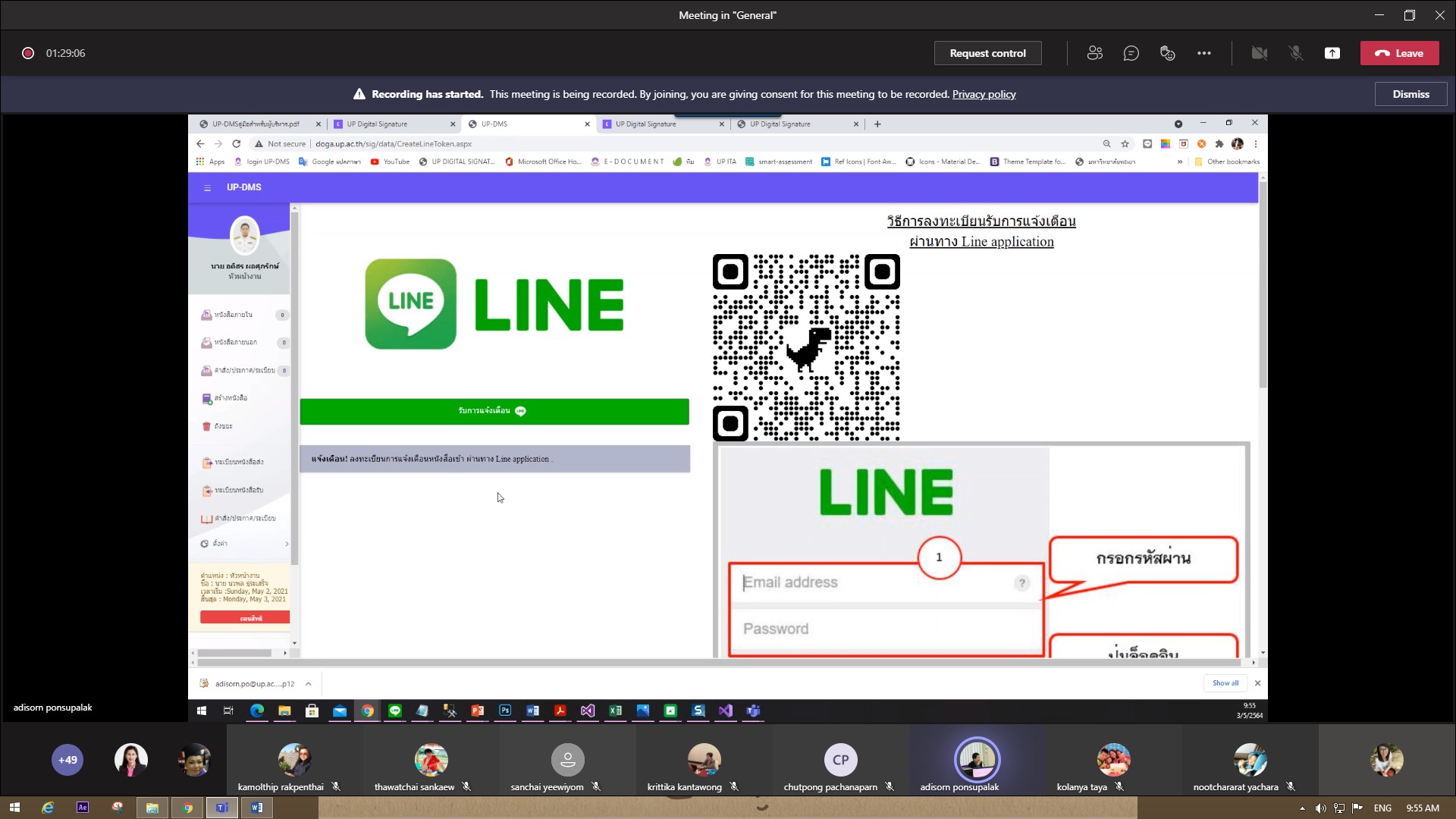Open the Windows Start menu
The width and height of the screenshot is (1456, 819).
[x=14, y=808]
